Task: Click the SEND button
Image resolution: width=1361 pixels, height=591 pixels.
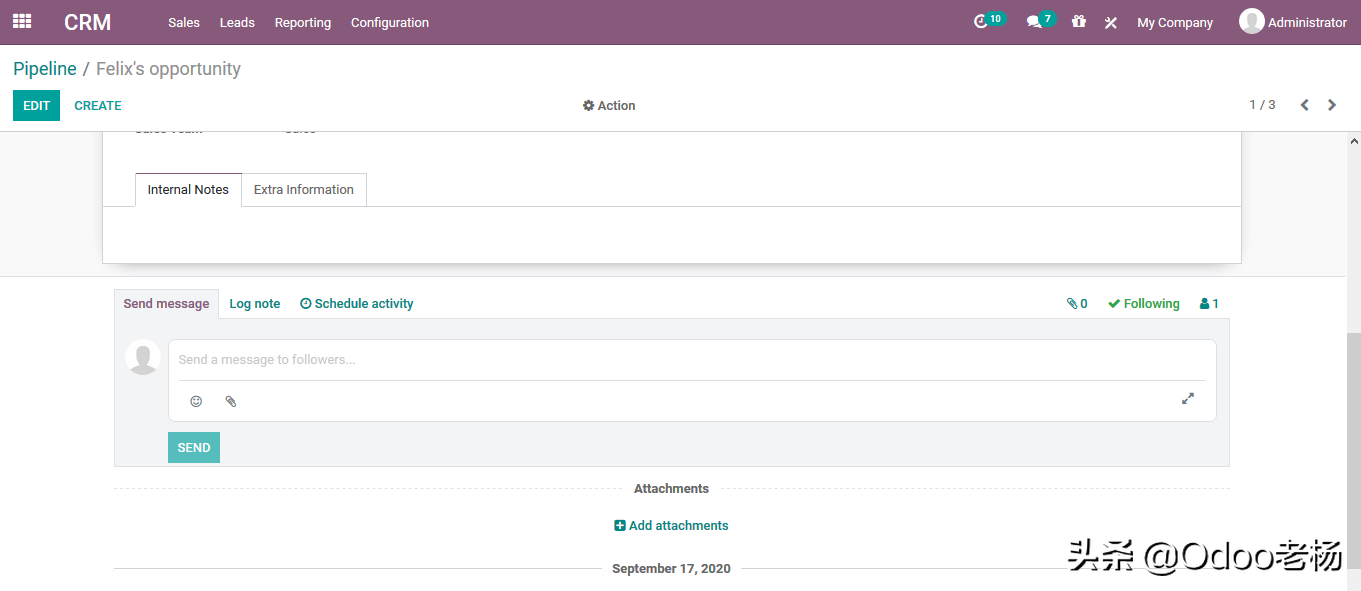Action: coord(193,448)
